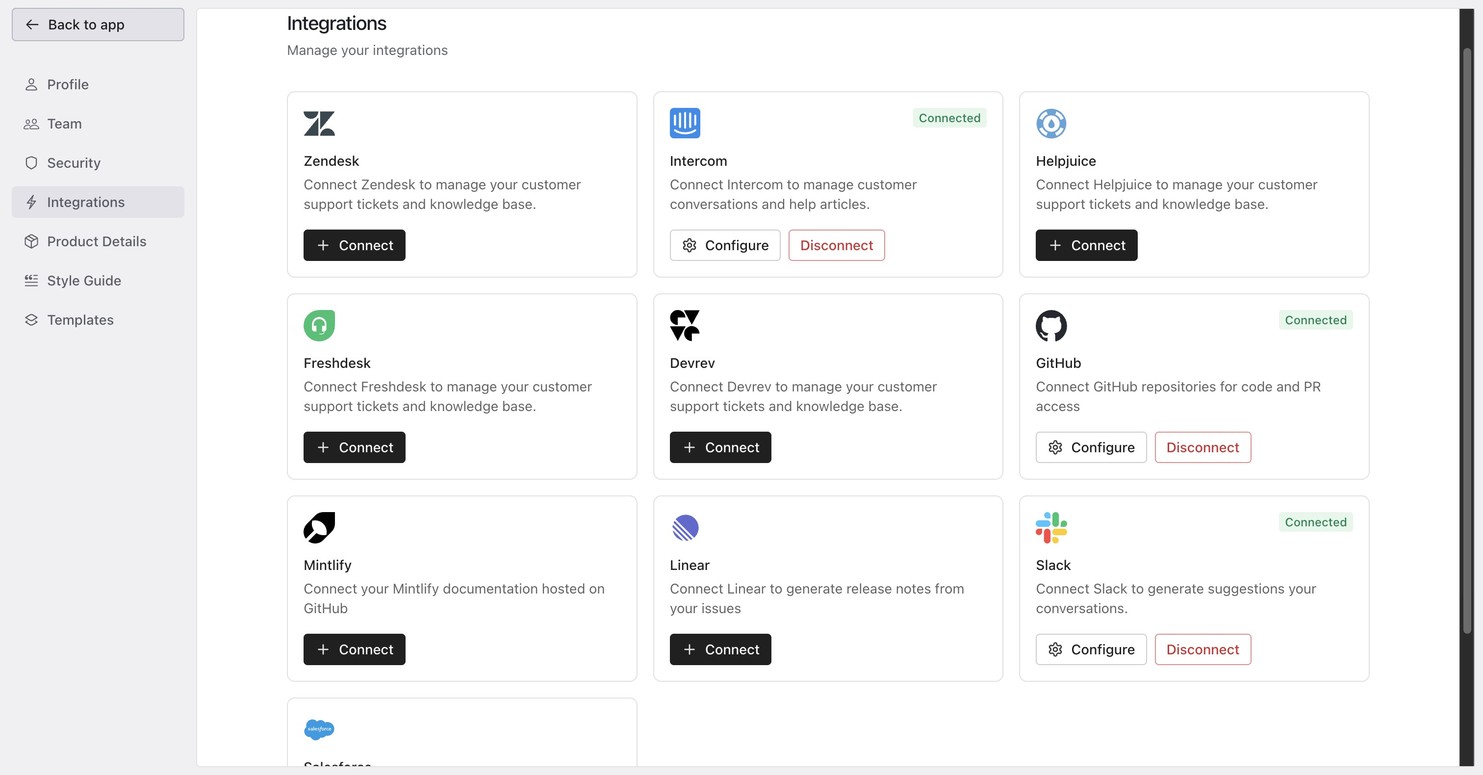Click the Intercom logo icon
Screen dimensions: 1483x775
[x=685, y=123]
